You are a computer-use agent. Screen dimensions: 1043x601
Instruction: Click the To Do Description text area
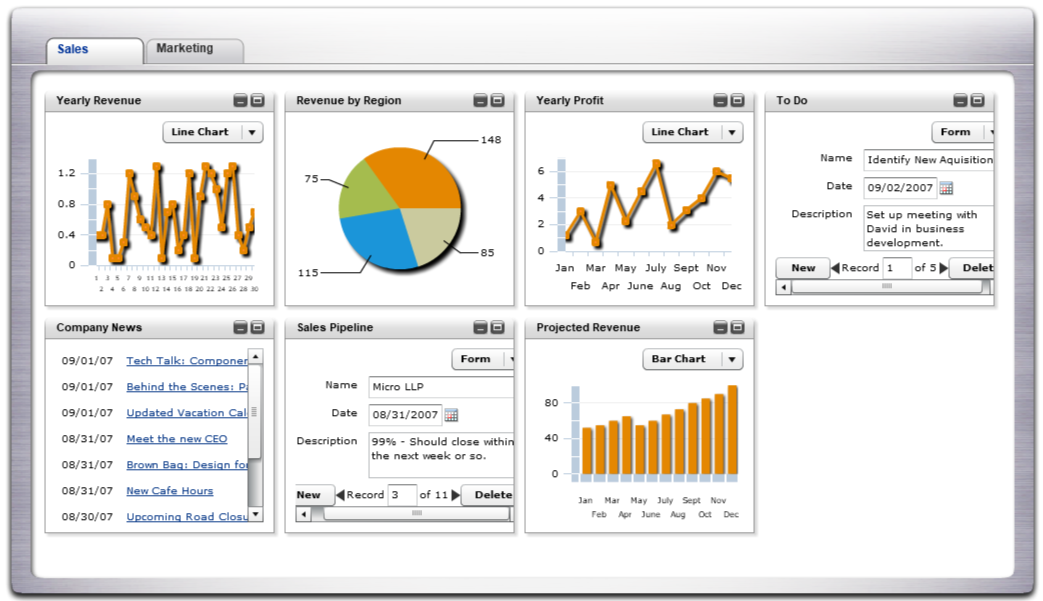(929, 228)
